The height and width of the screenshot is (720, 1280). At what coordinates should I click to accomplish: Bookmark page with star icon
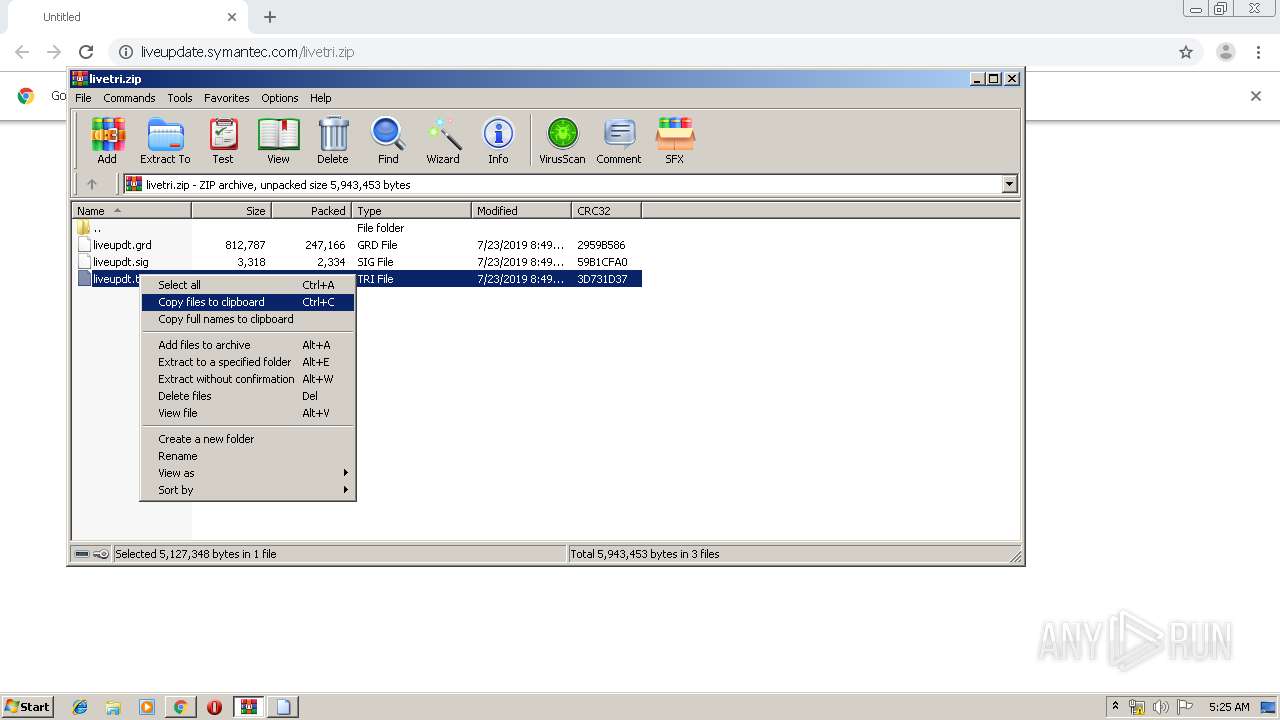pyautogui.click(x=1186, y=52)
